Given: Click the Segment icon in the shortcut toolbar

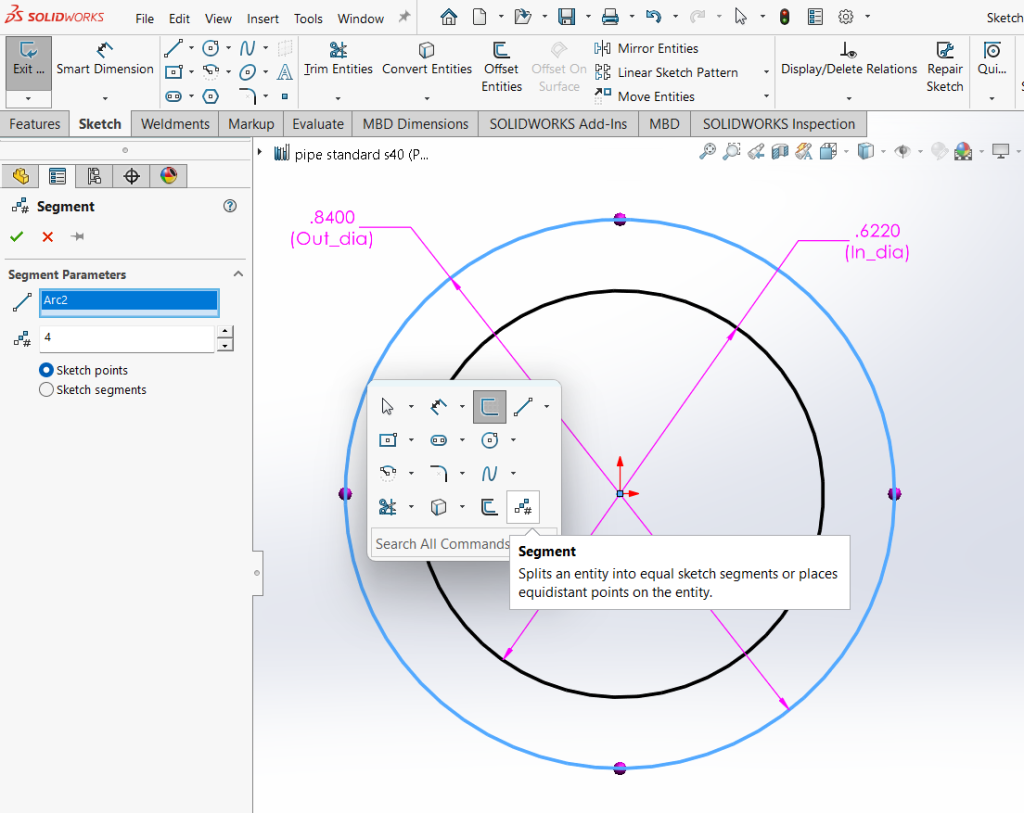Looking at the screenshot, I should click(523, 507).
